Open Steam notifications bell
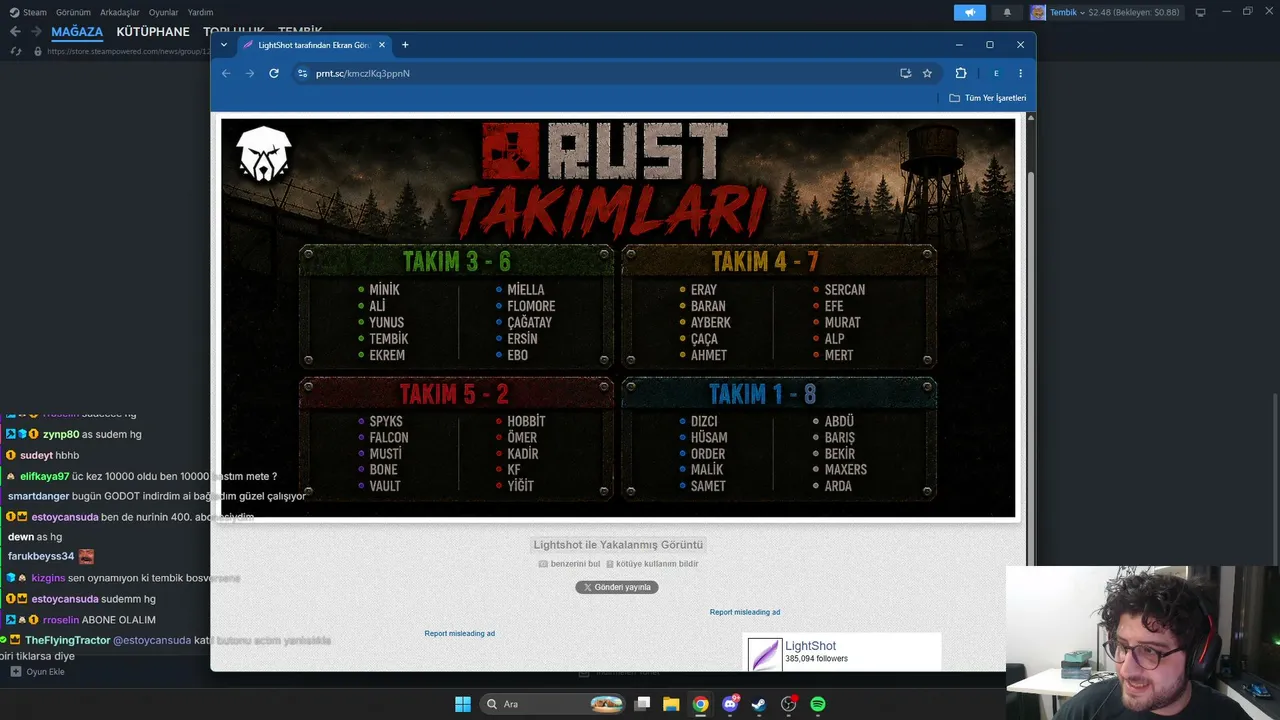This screenshot has width=1280, height=720. tap(1007, 12)
